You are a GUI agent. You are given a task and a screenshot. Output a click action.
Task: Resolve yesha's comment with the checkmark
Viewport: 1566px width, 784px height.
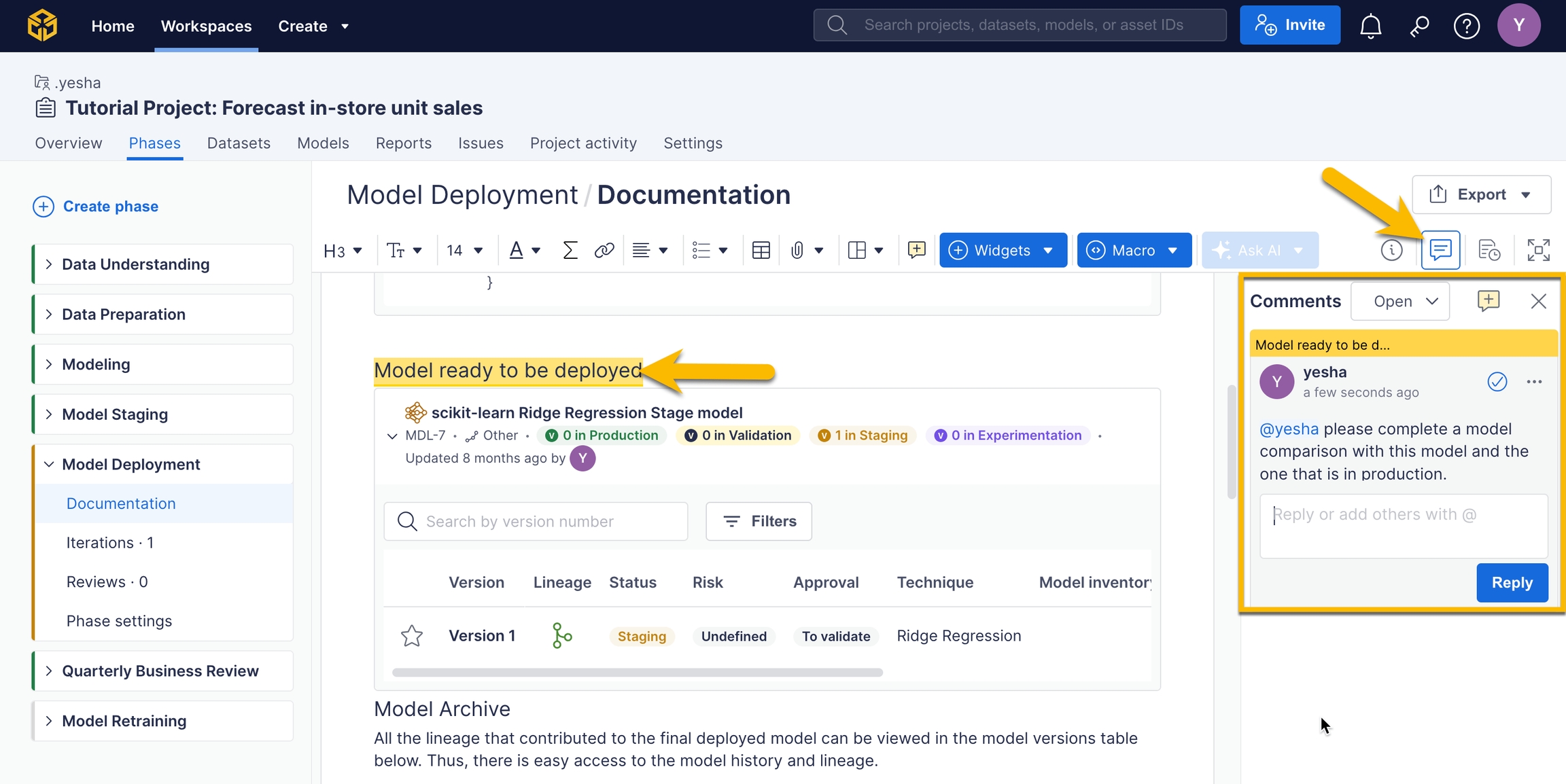[1497, 382]
